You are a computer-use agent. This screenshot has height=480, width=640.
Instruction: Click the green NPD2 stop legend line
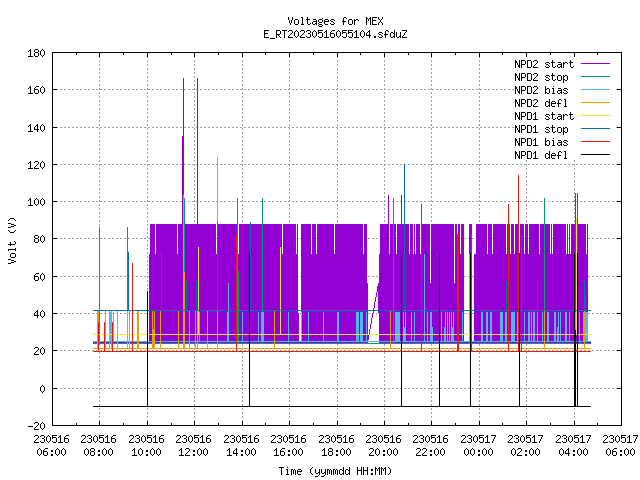point(595,77)
